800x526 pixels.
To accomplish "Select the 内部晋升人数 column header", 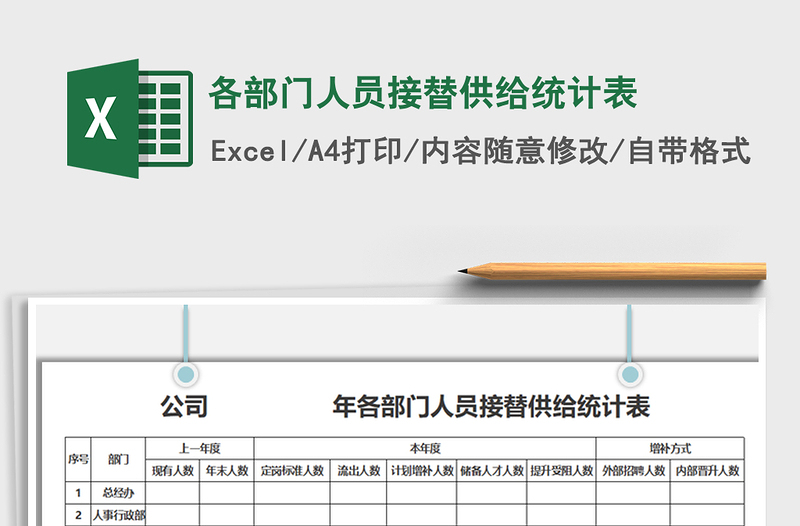I will 707,470.
